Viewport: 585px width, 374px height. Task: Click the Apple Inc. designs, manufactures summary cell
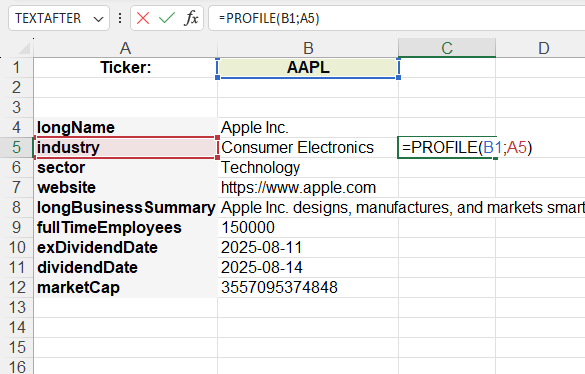tap(308, 207)
